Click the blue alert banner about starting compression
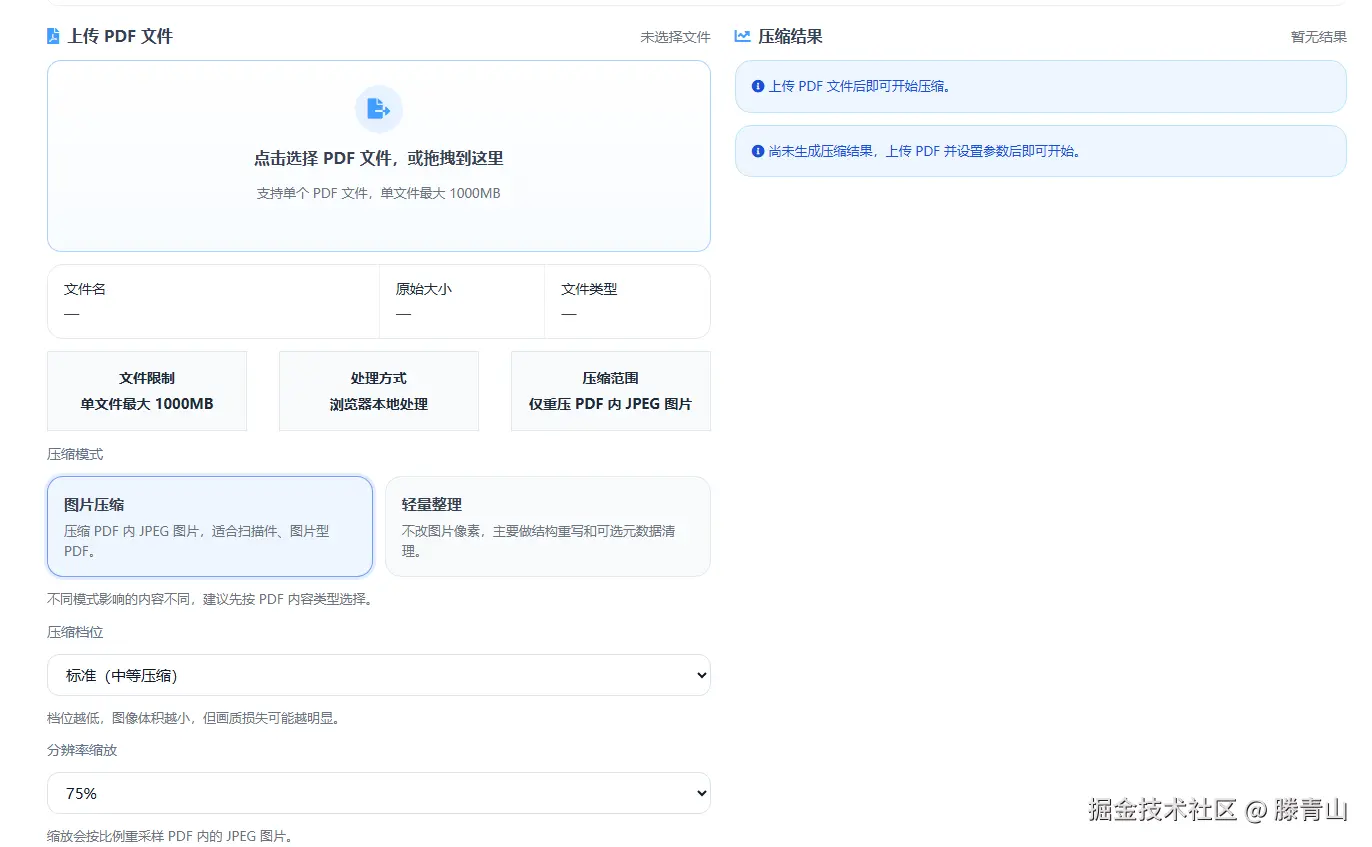1372x847 pixels. [x=1041, y=87]
